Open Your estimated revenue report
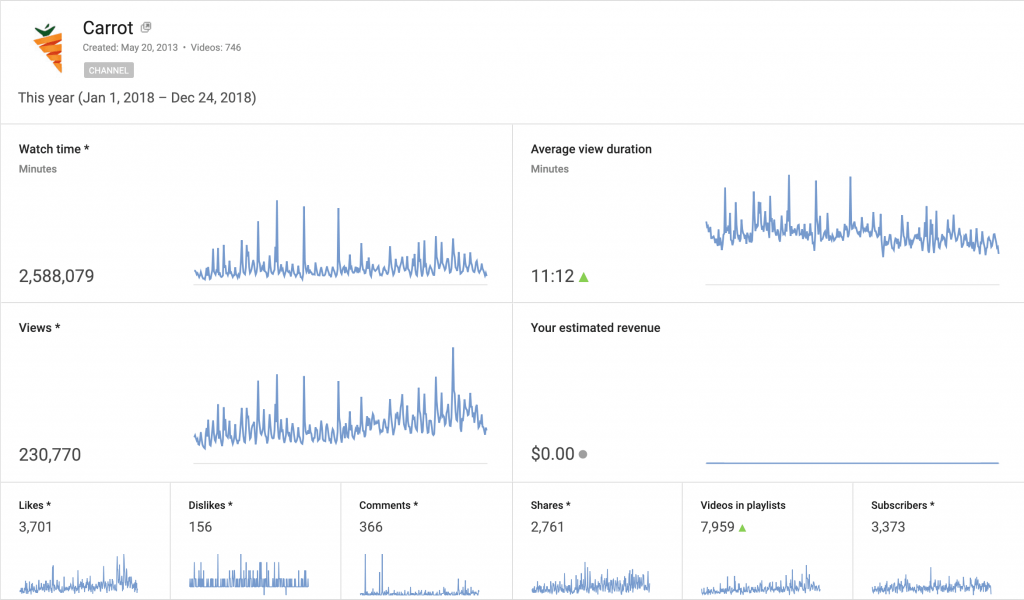The height and width of the screenshot is (600, 1024). coord(595,328)
